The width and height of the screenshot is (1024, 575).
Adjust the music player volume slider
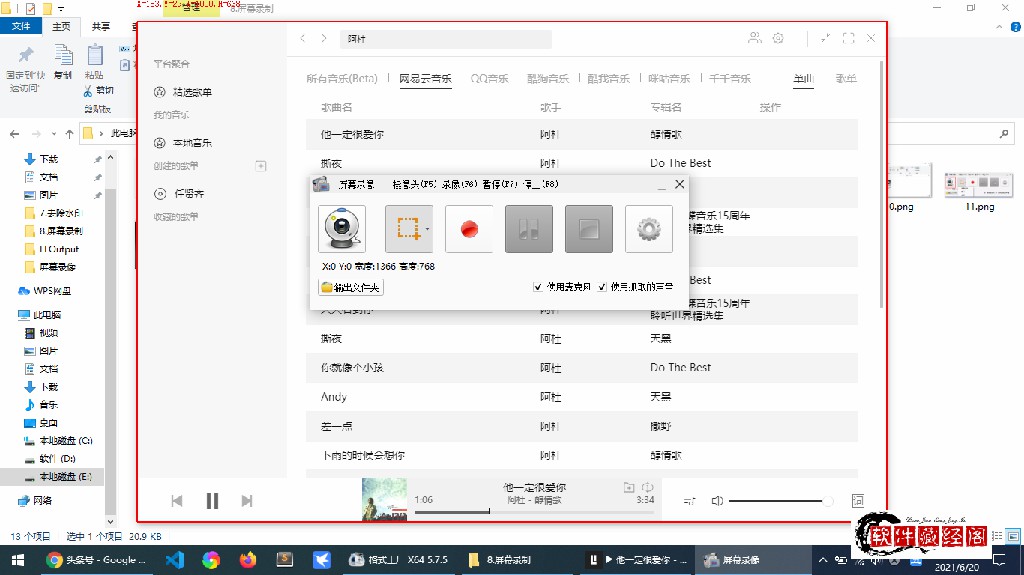(781, 501)
